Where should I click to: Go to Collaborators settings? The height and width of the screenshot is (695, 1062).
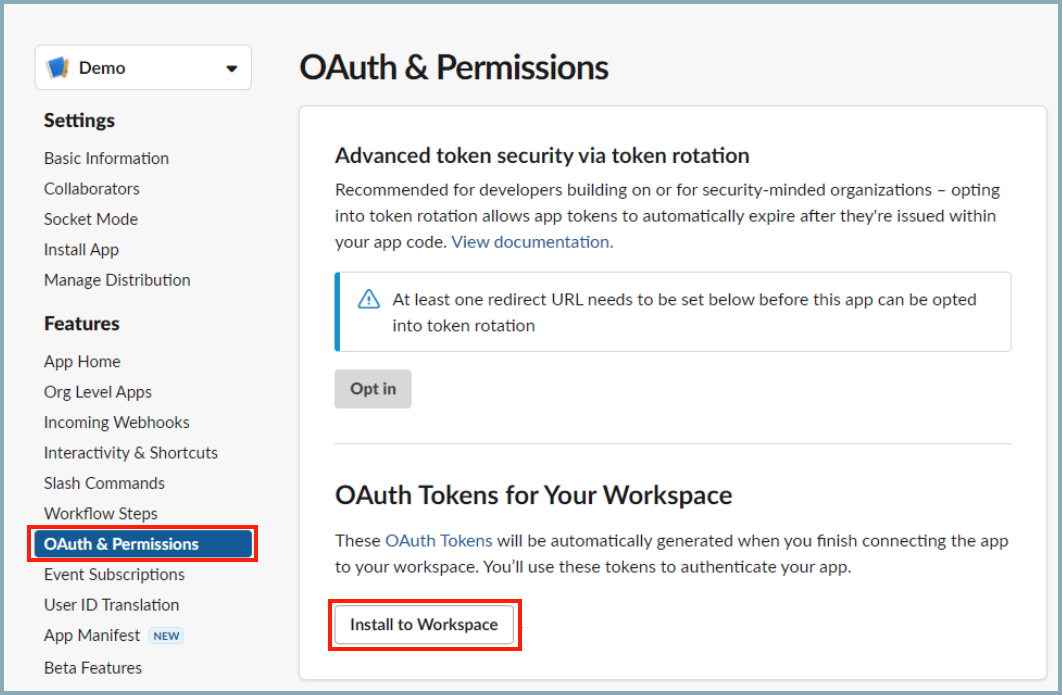point(92,188)
